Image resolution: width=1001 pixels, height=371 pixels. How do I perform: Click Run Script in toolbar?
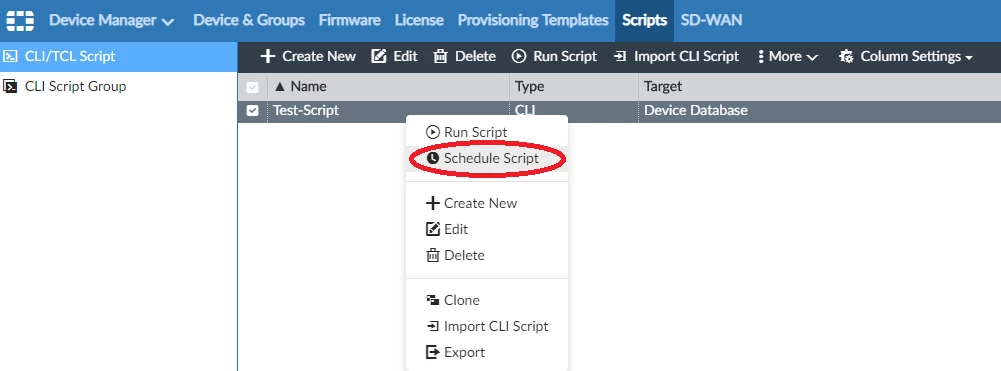coord(554,56)
